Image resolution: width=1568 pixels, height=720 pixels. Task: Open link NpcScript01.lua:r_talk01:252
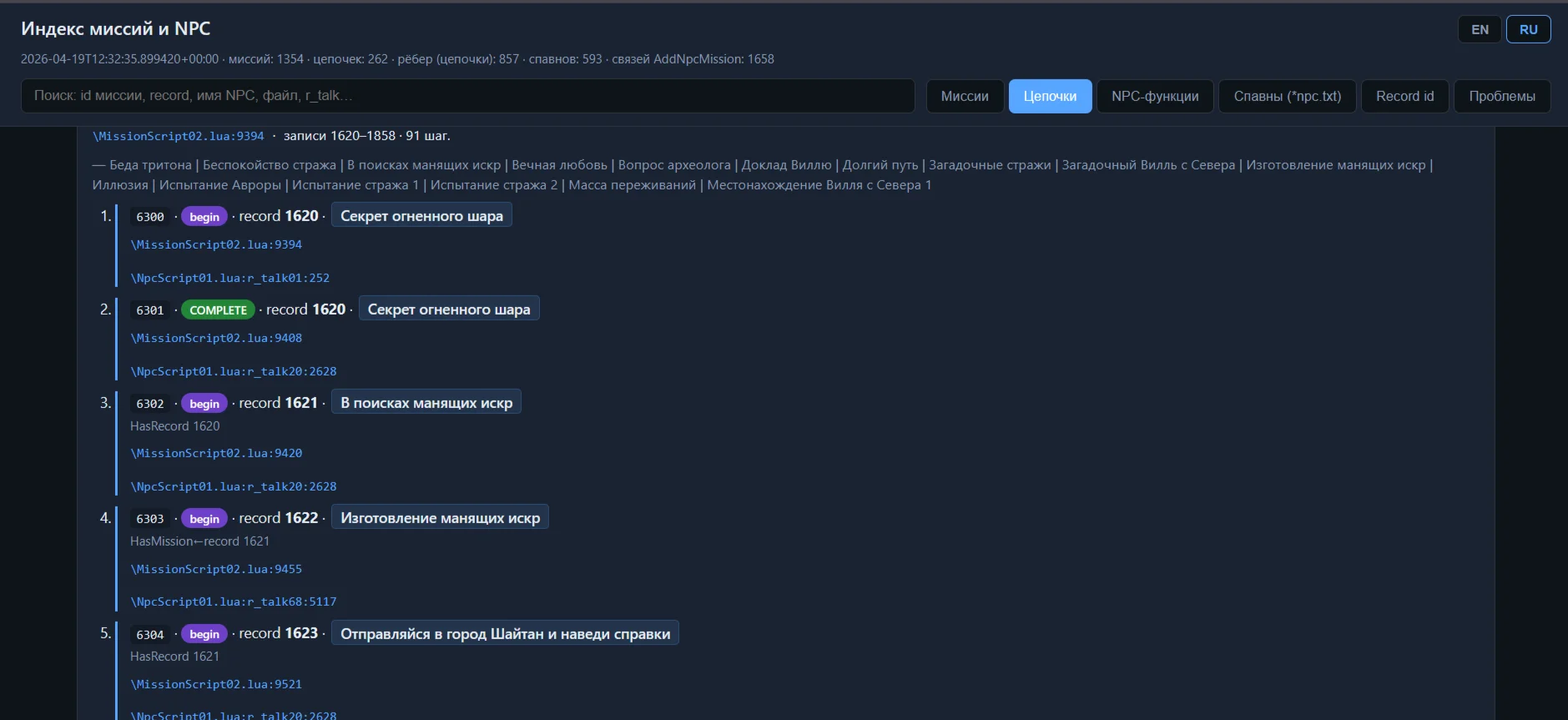pyautogui.click(x=230, y=278)
